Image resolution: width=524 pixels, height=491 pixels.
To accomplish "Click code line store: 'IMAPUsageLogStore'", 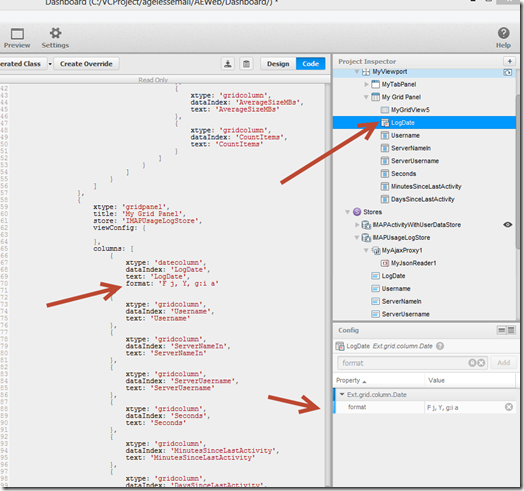I will click(147, 221).
